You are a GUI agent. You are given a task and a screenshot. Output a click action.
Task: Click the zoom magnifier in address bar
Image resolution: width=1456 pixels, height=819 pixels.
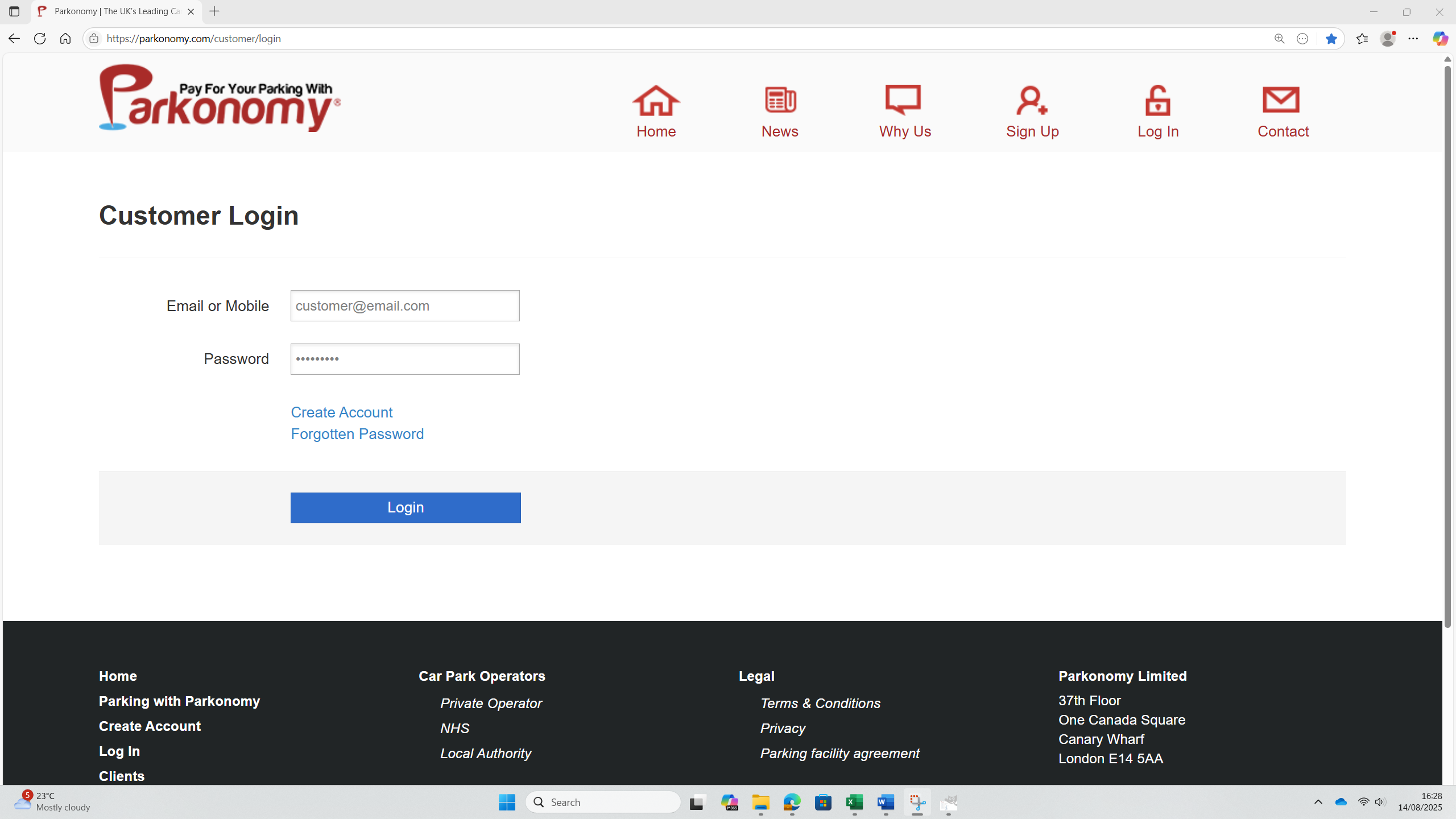tap(1279, 39)
